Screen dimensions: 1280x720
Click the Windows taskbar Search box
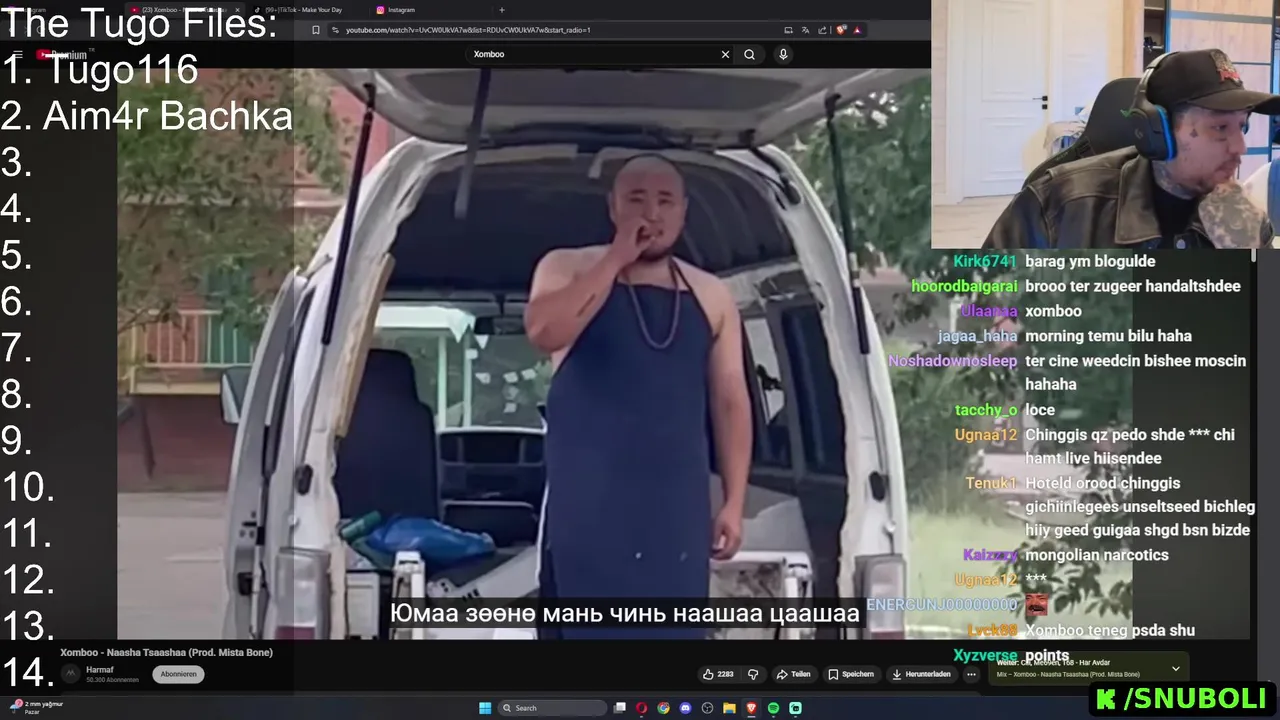pos(552,708)
